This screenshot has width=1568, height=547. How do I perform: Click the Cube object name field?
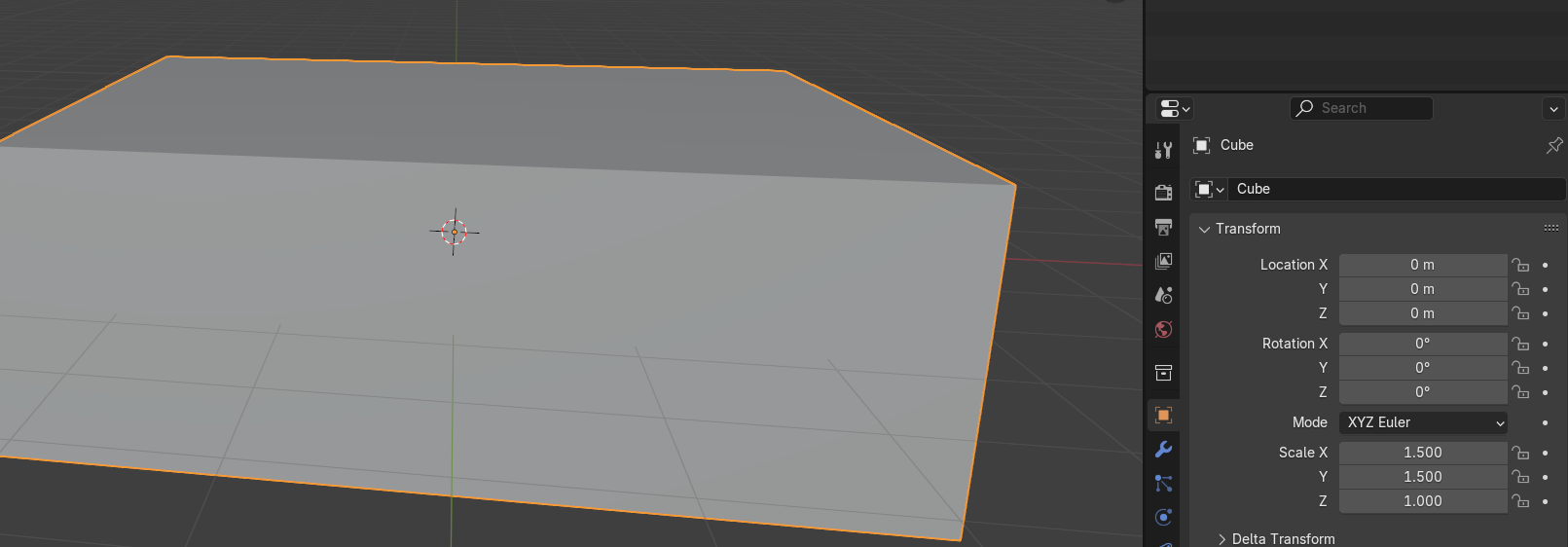[x=1397, y=189]
